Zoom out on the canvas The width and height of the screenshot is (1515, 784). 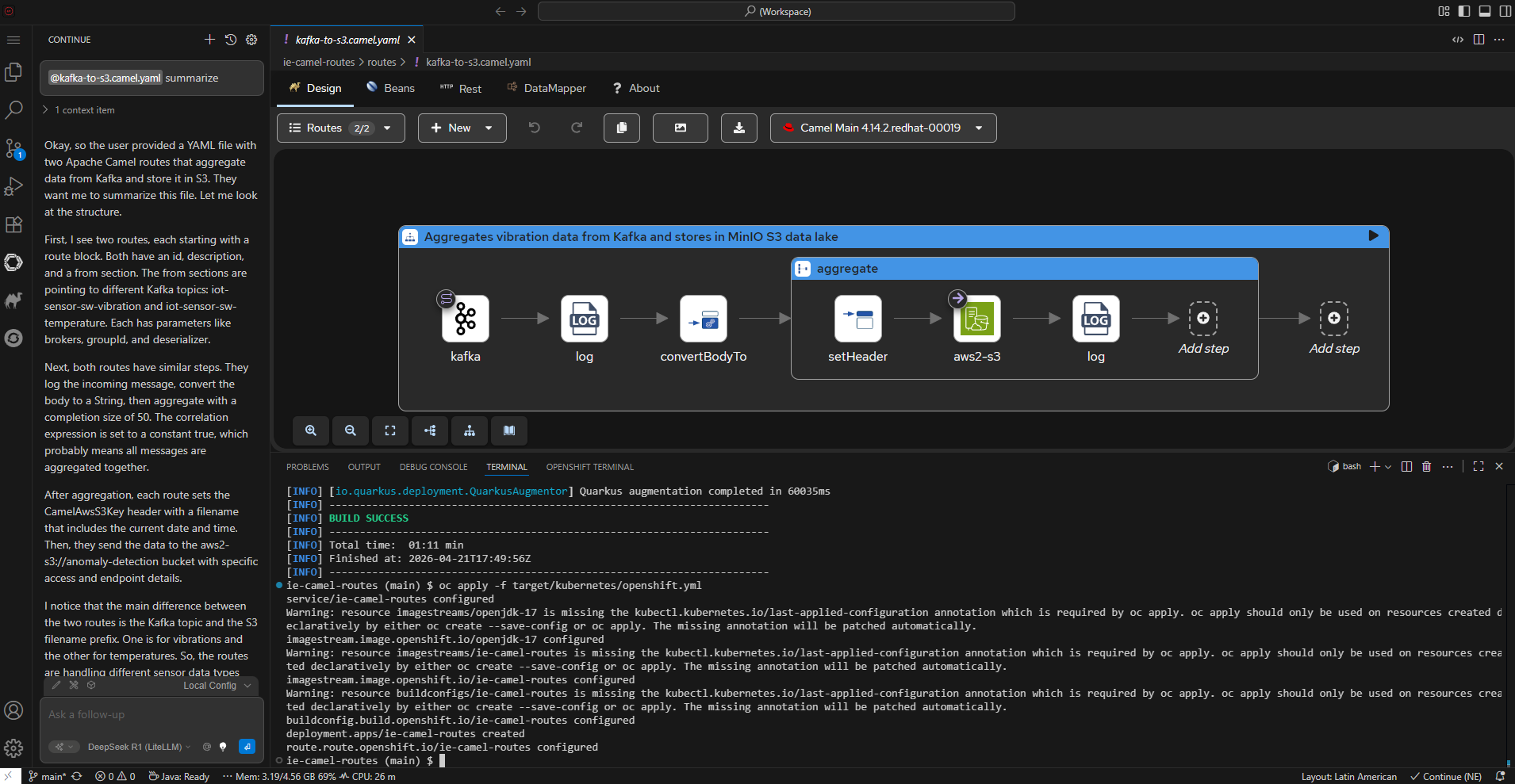351,430
